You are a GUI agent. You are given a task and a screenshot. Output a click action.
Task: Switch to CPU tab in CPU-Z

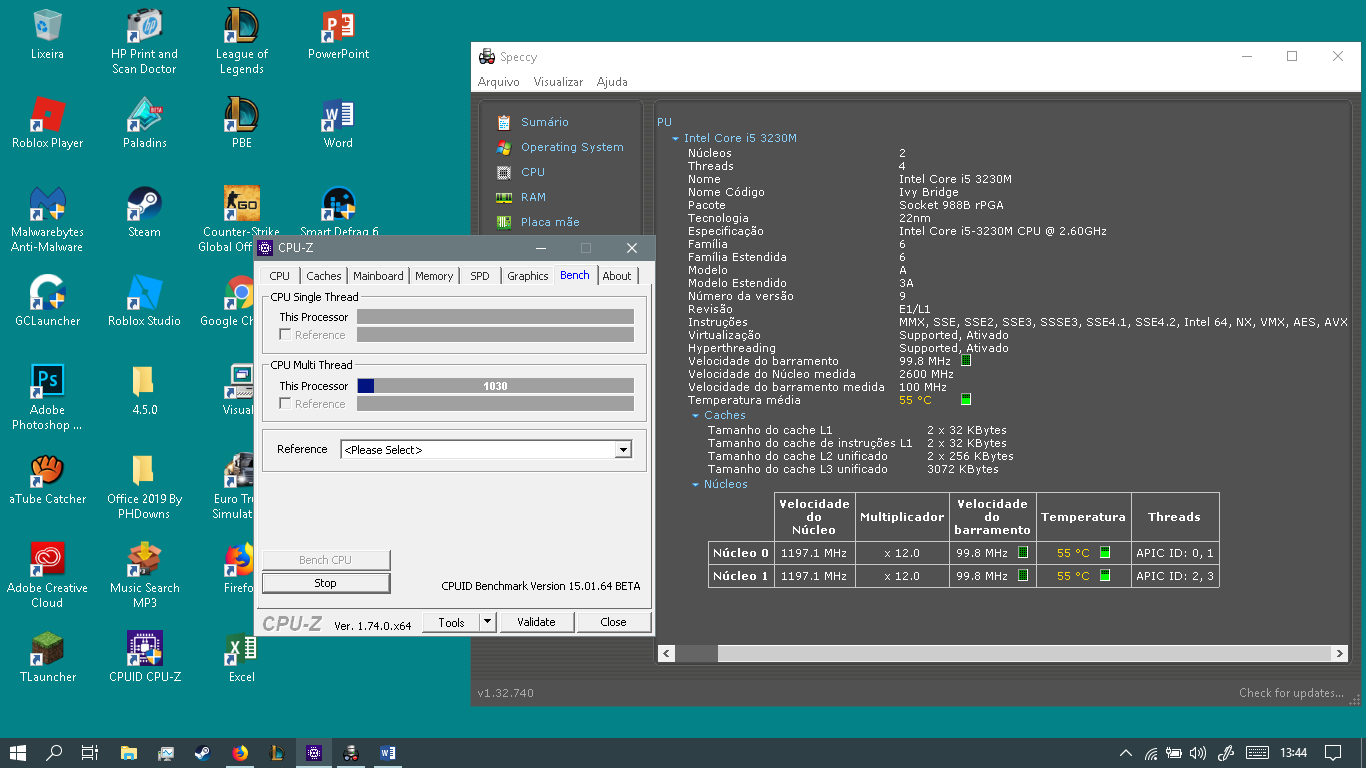pyautogui.click(x=280, y=276)
